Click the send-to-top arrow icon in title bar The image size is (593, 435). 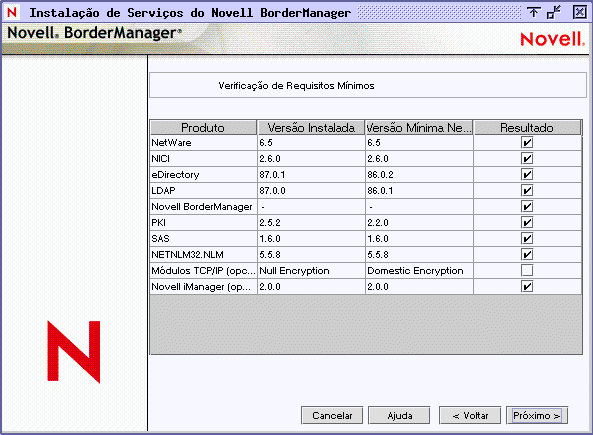[533, 12]
